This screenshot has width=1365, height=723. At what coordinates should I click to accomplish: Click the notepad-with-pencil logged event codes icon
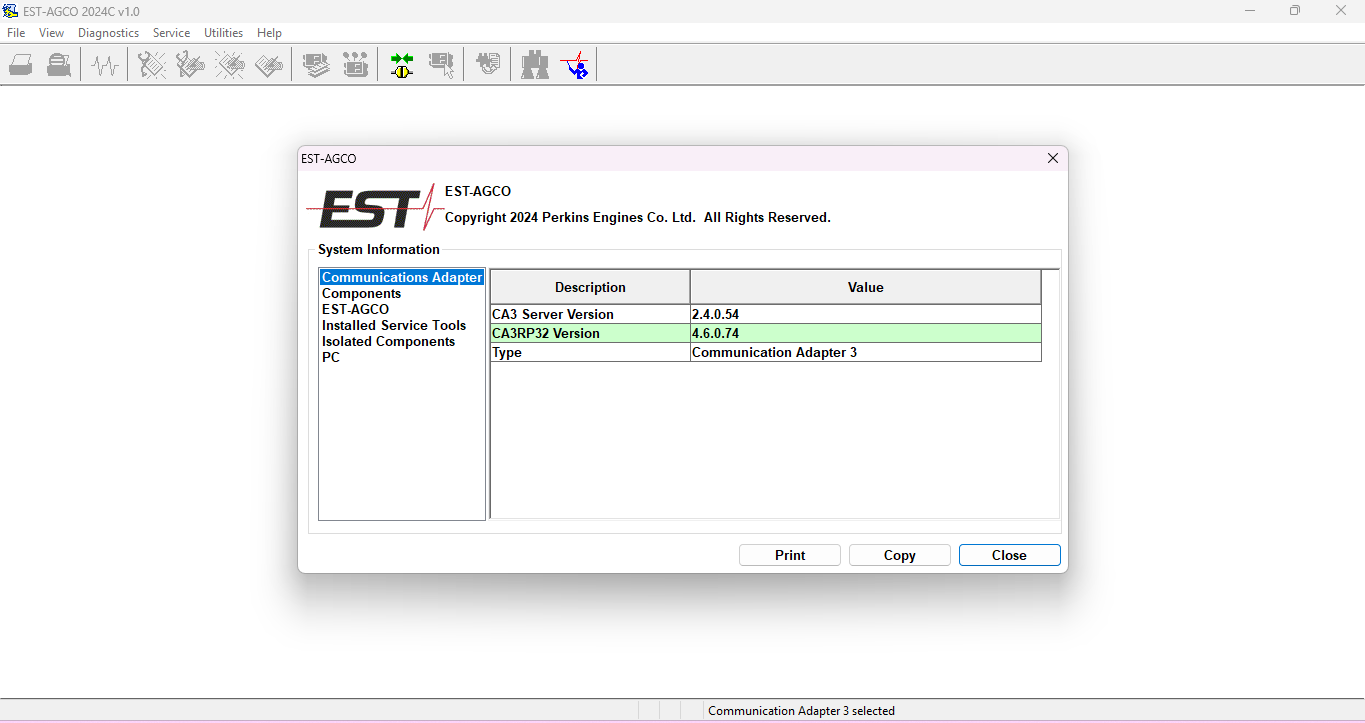point(269,65)
